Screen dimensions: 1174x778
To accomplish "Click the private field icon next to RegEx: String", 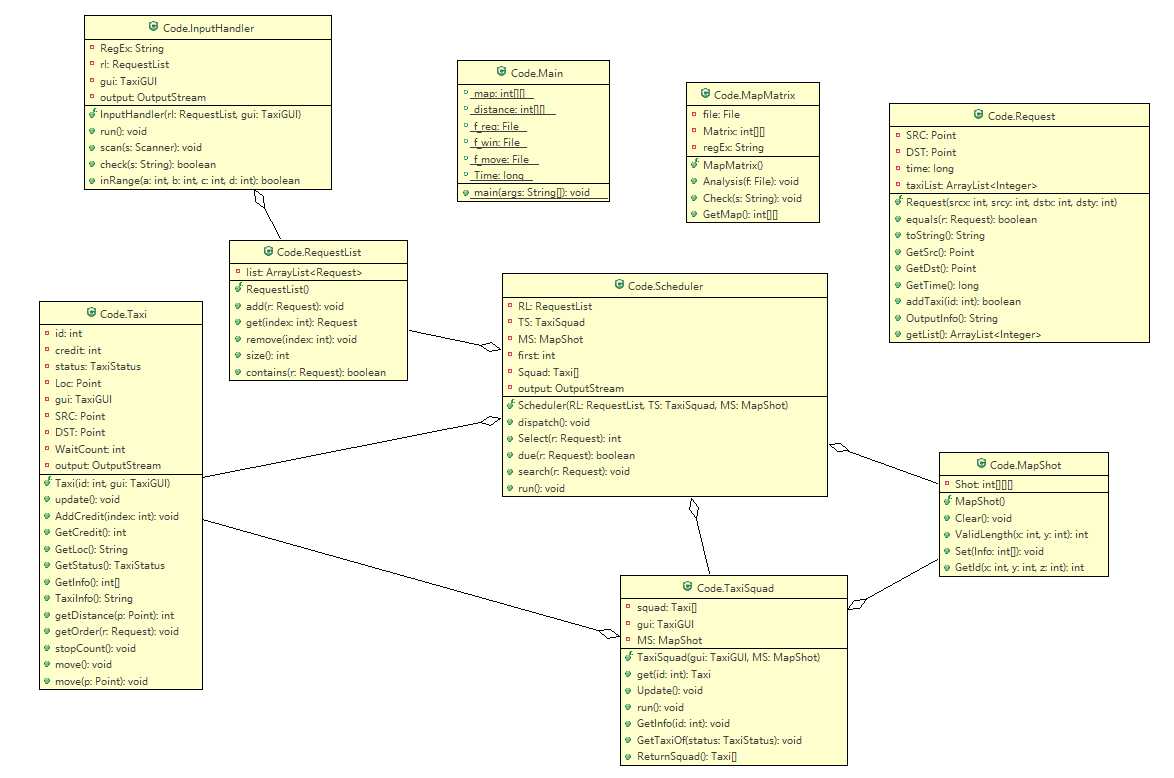I will (x=92, y=47).
